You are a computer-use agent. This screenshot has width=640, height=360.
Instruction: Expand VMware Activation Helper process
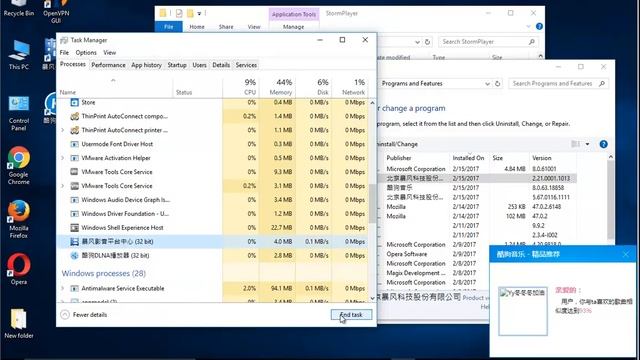(62, 158)
